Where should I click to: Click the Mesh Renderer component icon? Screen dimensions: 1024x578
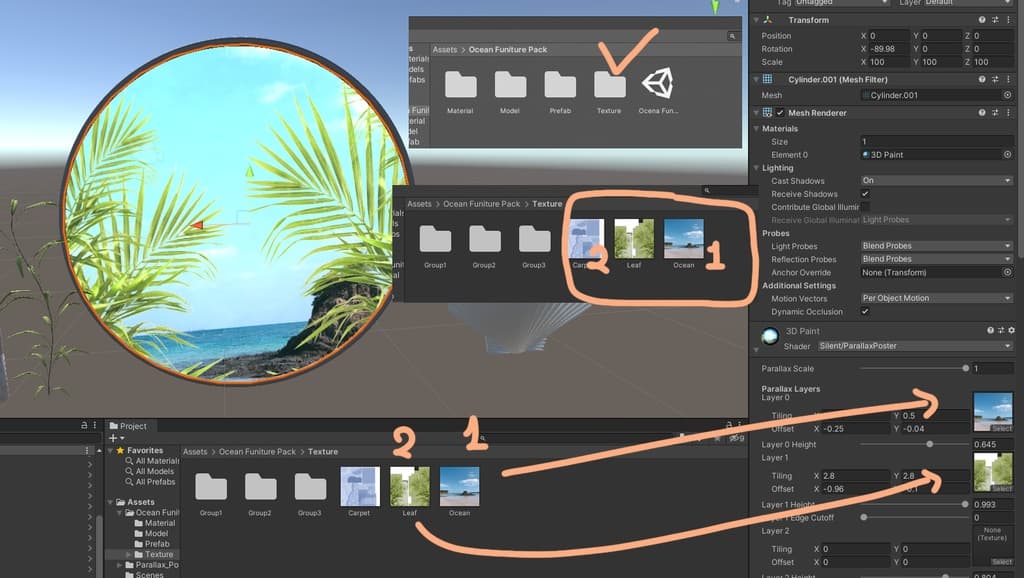pyautogui.click(x=768, y=112)
